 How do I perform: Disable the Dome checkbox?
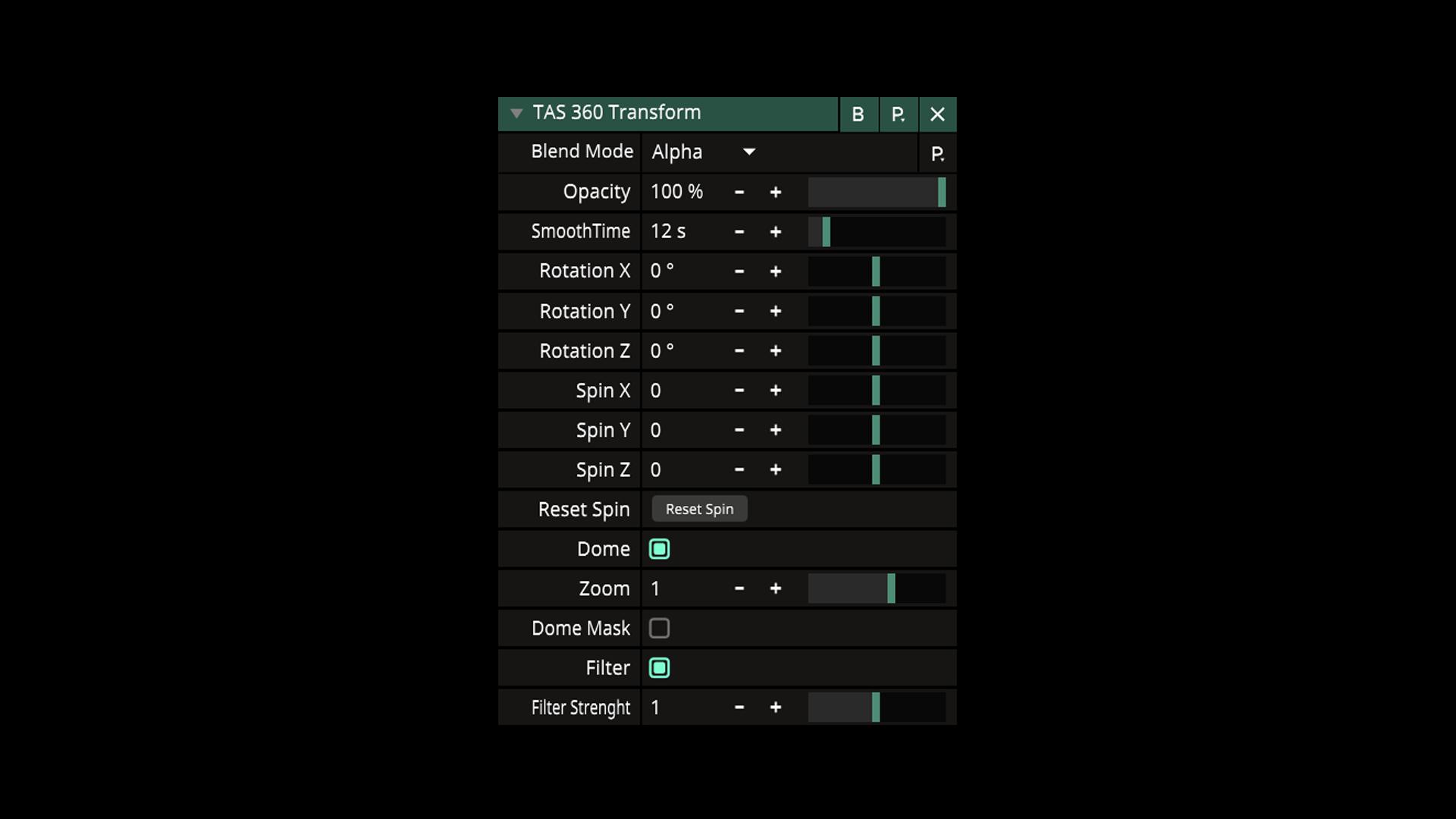coord(659,549)
